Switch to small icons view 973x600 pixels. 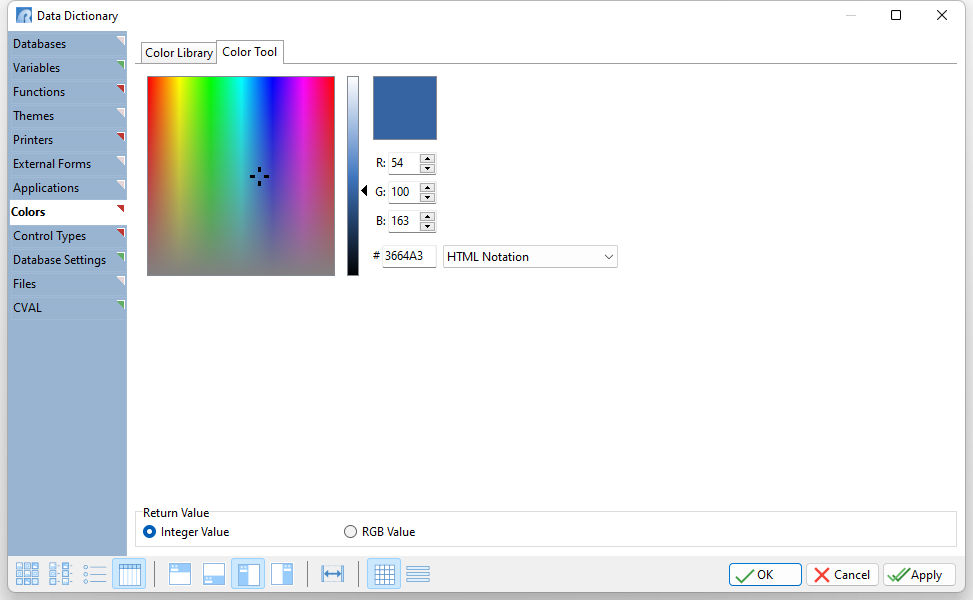click(61, 573)
